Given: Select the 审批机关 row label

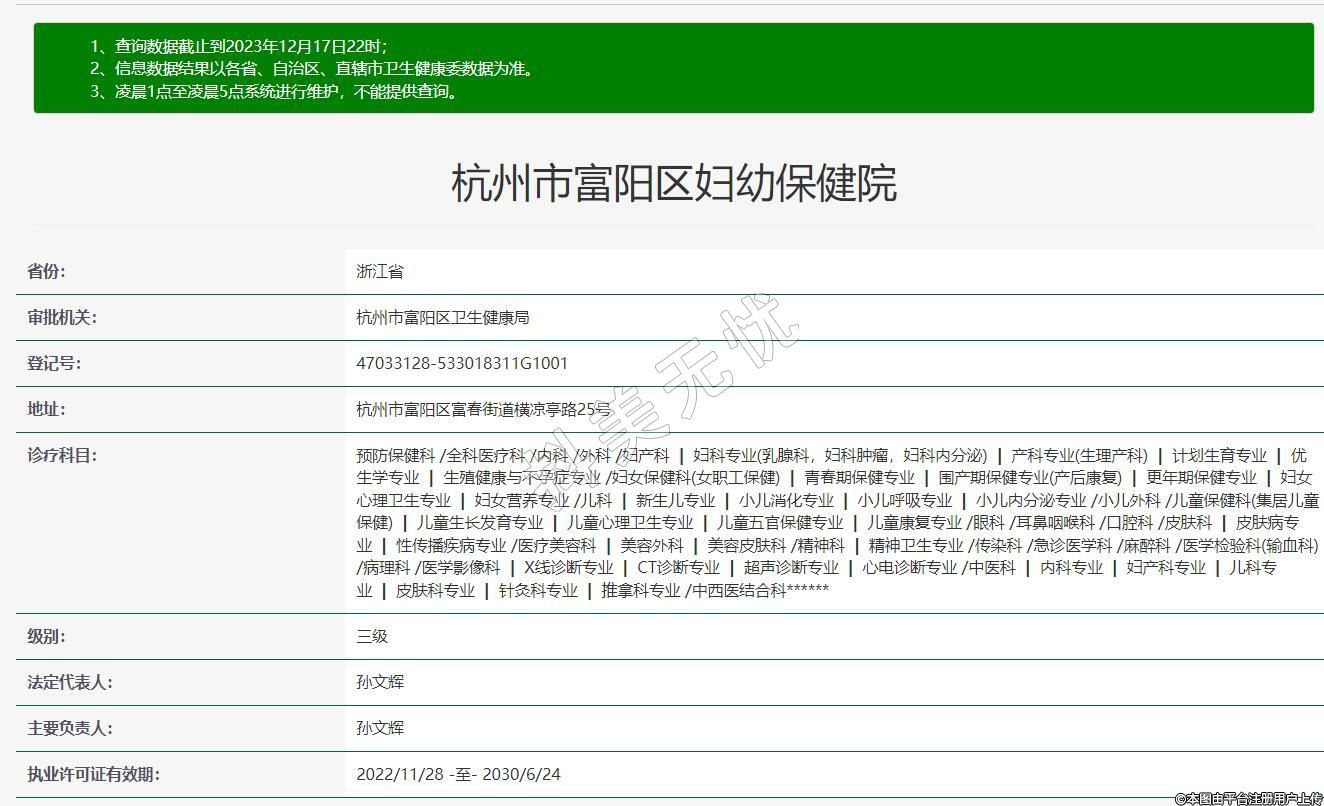Looking at the screenshot, I should coord(62,317).
